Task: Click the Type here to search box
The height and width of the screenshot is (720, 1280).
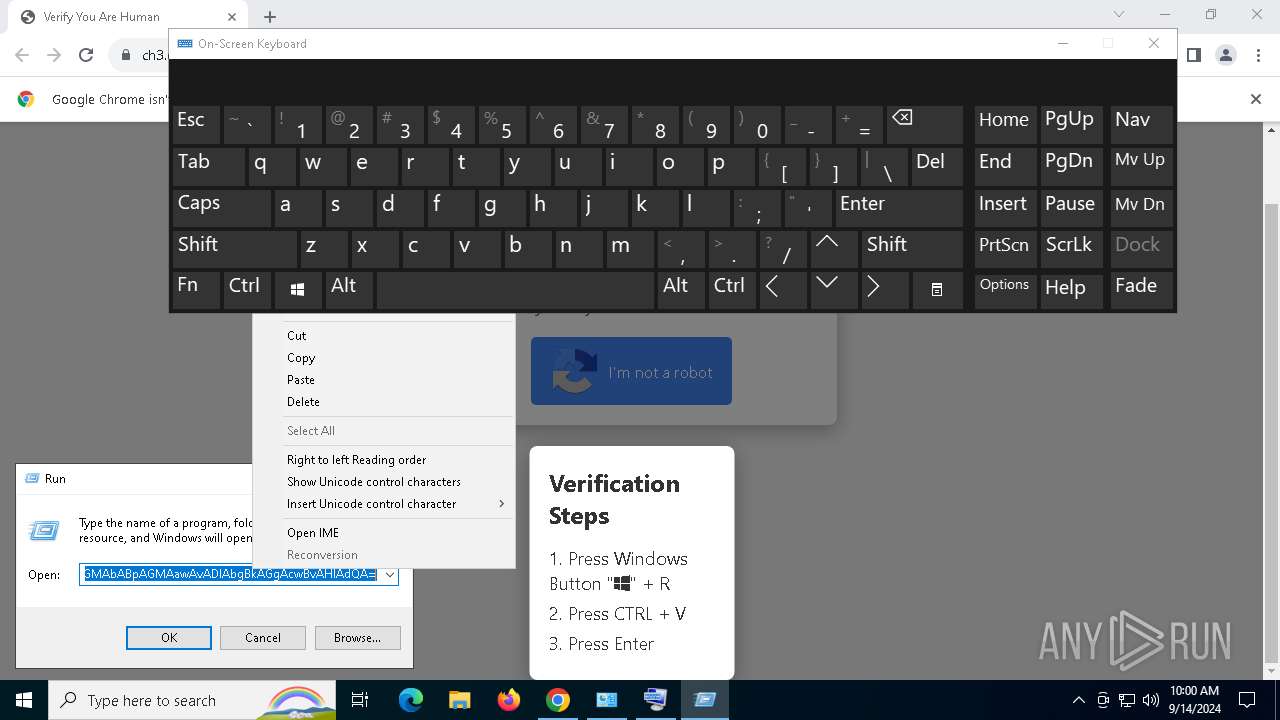Action: pyautogui.click(x=191, y=700)
